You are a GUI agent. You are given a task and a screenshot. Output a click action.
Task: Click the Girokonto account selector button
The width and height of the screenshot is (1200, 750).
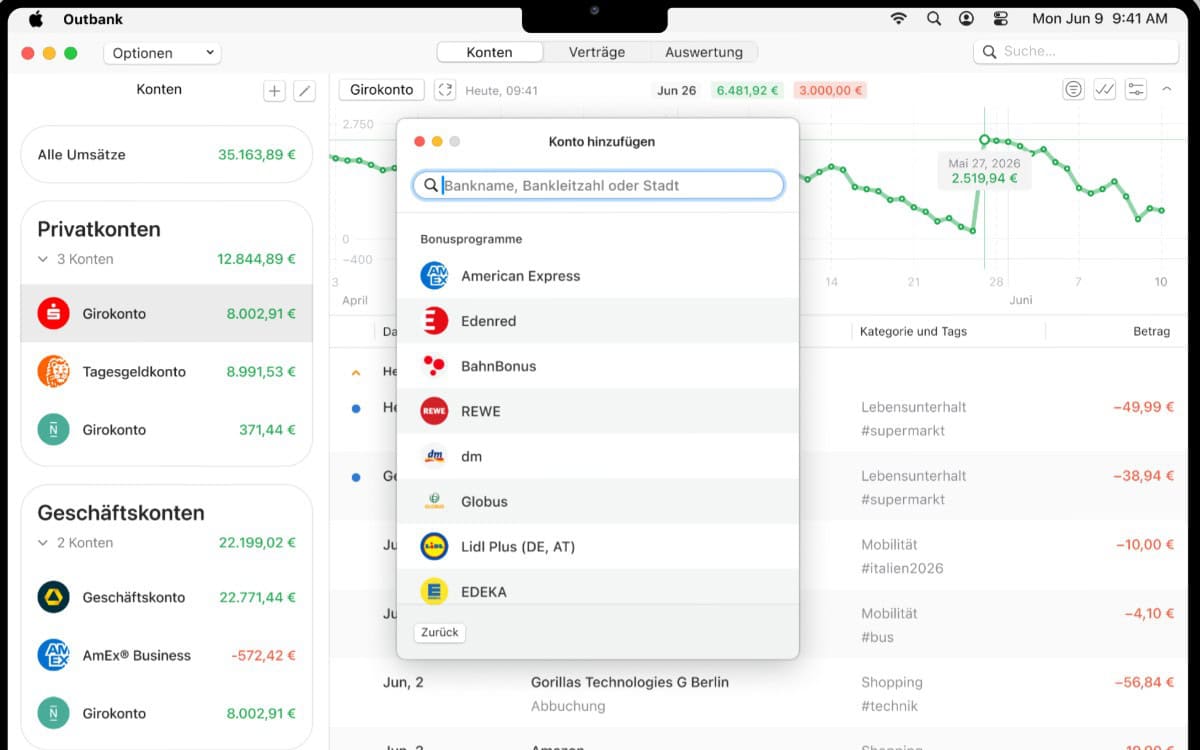(x=382, y=90)
